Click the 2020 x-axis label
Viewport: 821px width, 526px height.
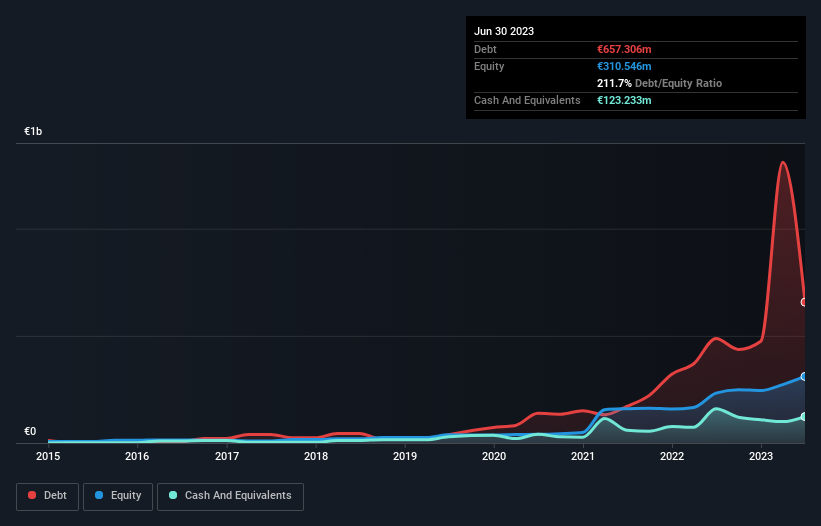pyautogui.click(x=494, y=456)
